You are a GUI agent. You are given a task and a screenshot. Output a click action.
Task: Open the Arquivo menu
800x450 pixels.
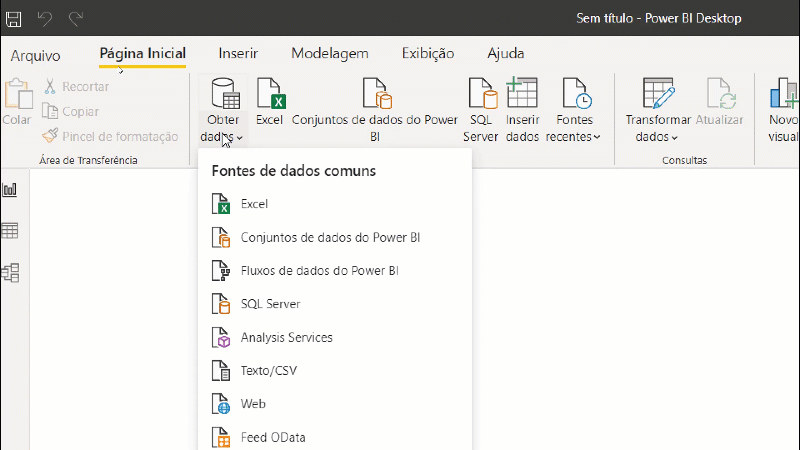35,55
